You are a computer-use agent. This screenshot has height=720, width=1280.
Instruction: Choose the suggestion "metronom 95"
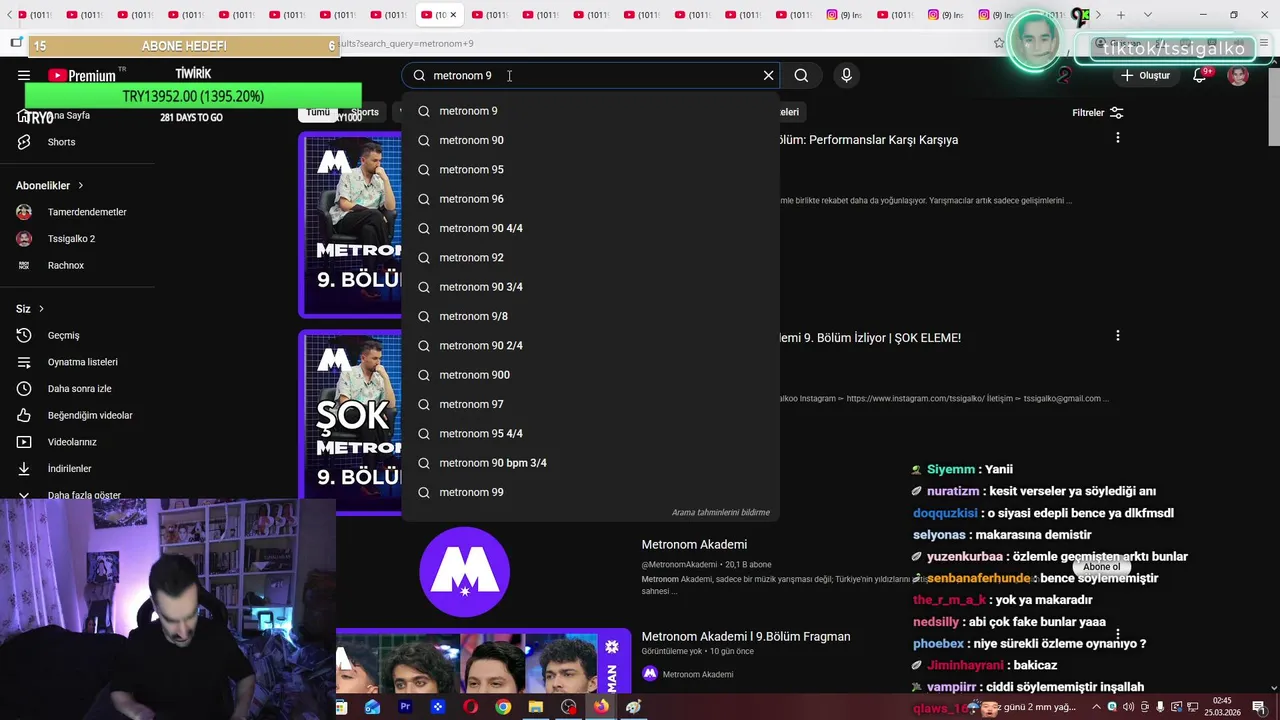coord(590,170)
